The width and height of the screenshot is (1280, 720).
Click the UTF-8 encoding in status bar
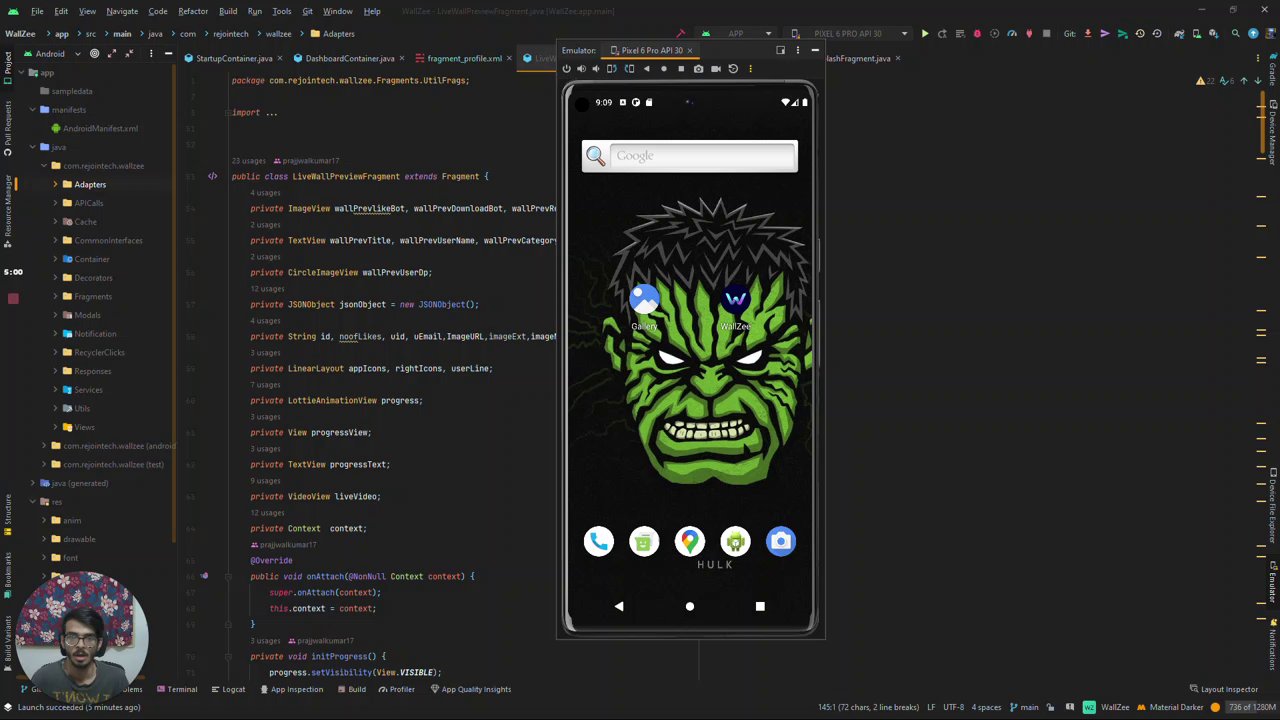[x=953, y=708]
